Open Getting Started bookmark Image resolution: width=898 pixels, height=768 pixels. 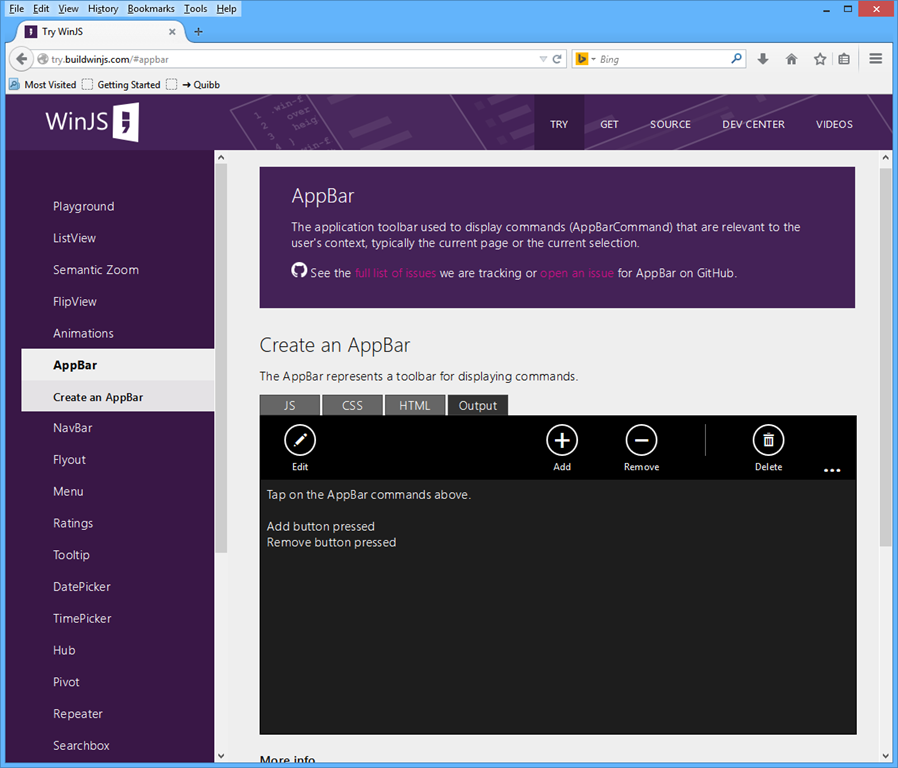point(121,85)
